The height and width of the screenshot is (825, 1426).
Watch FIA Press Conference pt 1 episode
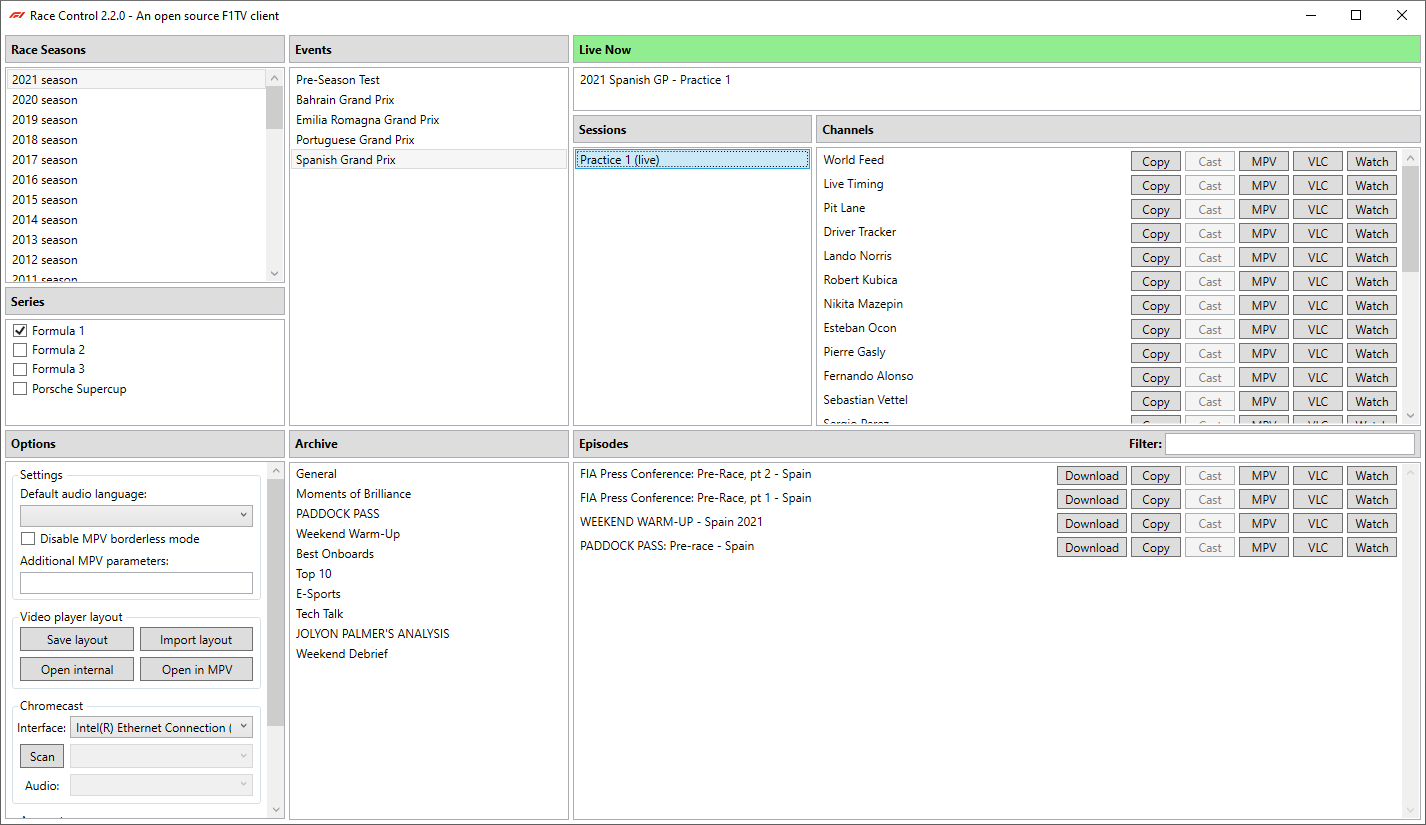tap(1372, 500)
